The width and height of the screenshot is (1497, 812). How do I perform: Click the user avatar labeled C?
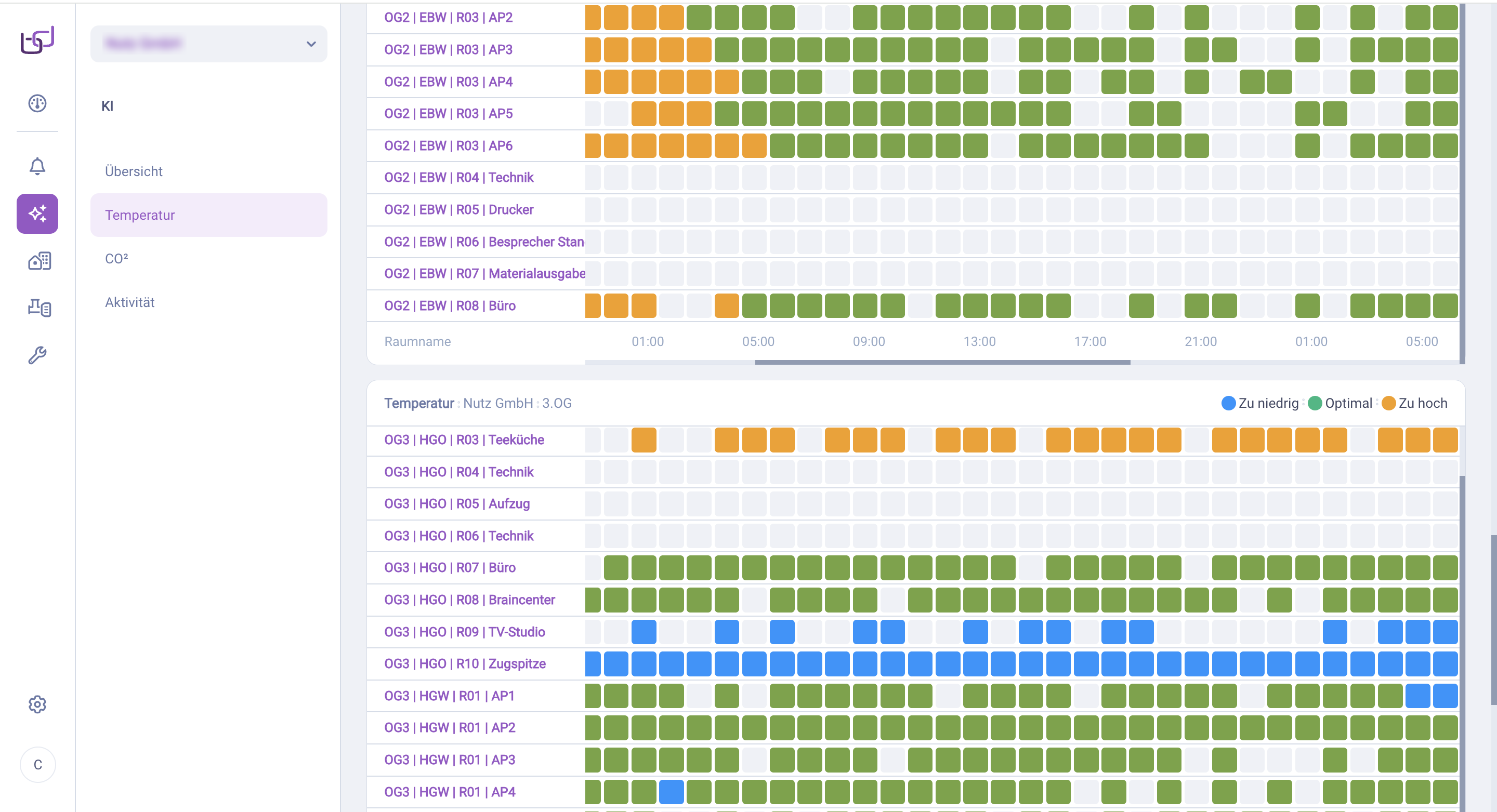pos(38,764)
